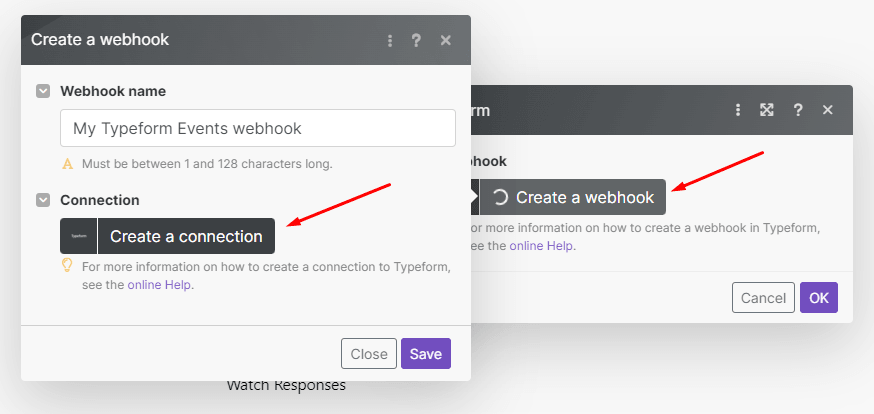Collapse the Webhook name section toggle
The height and width of the screenshot is (414, 874).
pyautogui.click(x=43, y=91)
